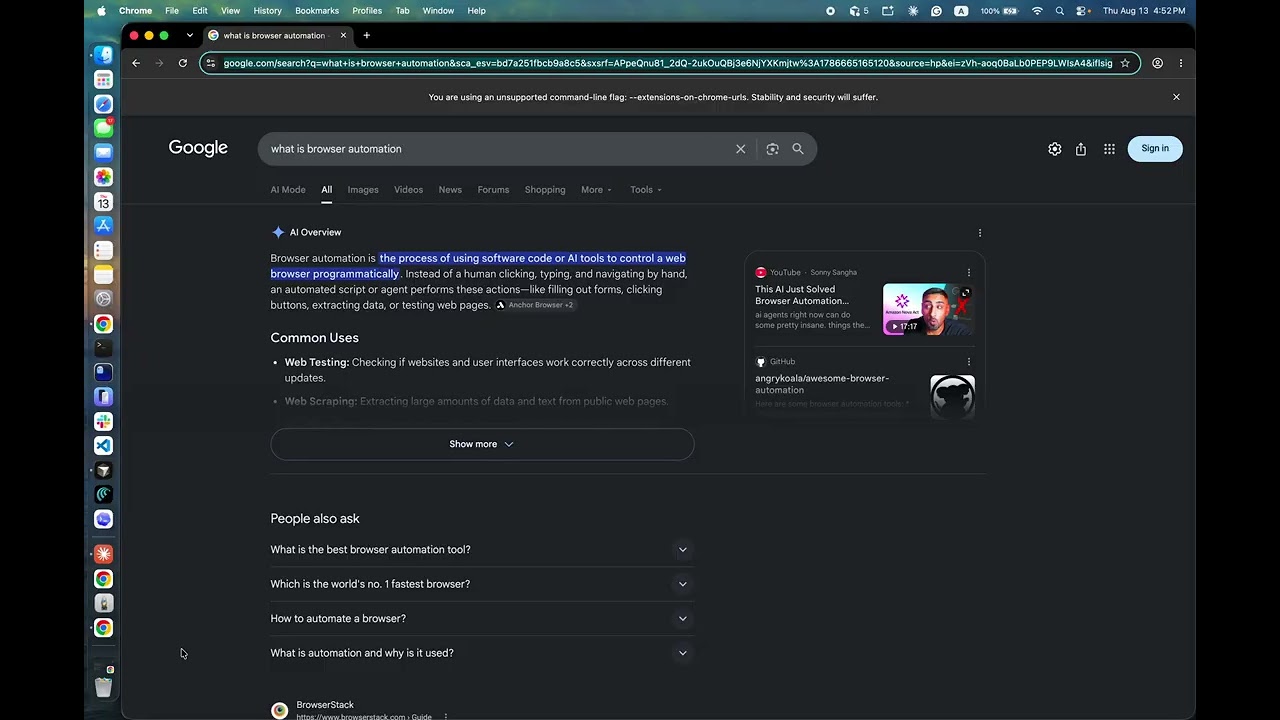Click the Chrome address bar URL
Image resolution: width=1280 pixels, height=720 pixels.
[667, 63]
